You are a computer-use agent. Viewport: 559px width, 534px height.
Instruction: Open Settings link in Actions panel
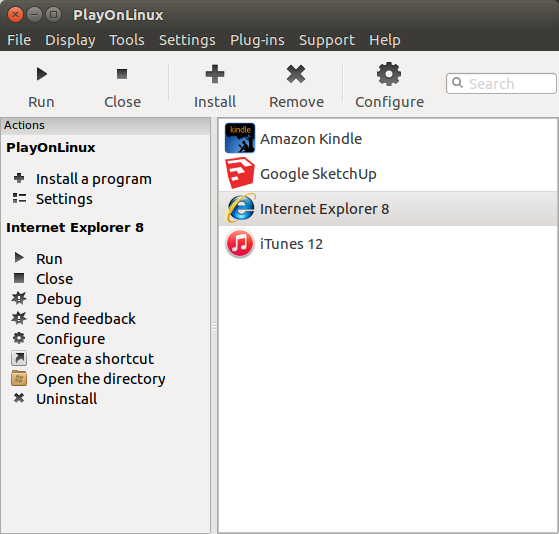[x=64, y=199]
